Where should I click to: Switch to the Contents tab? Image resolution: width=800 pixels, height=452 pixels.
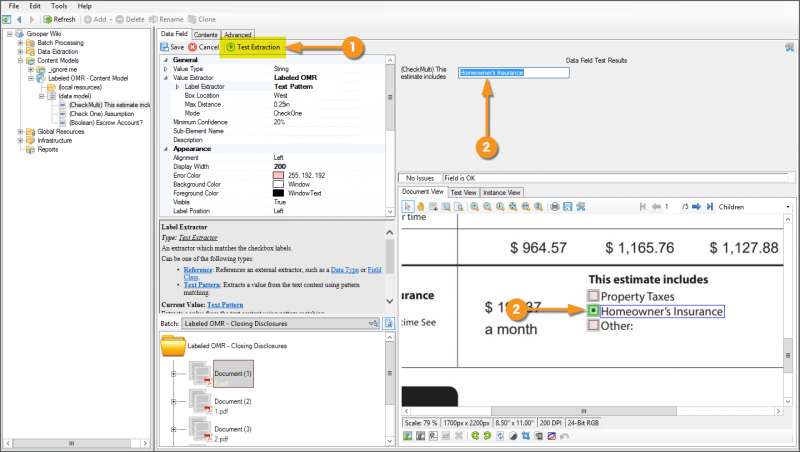click(x=206, y=35)
